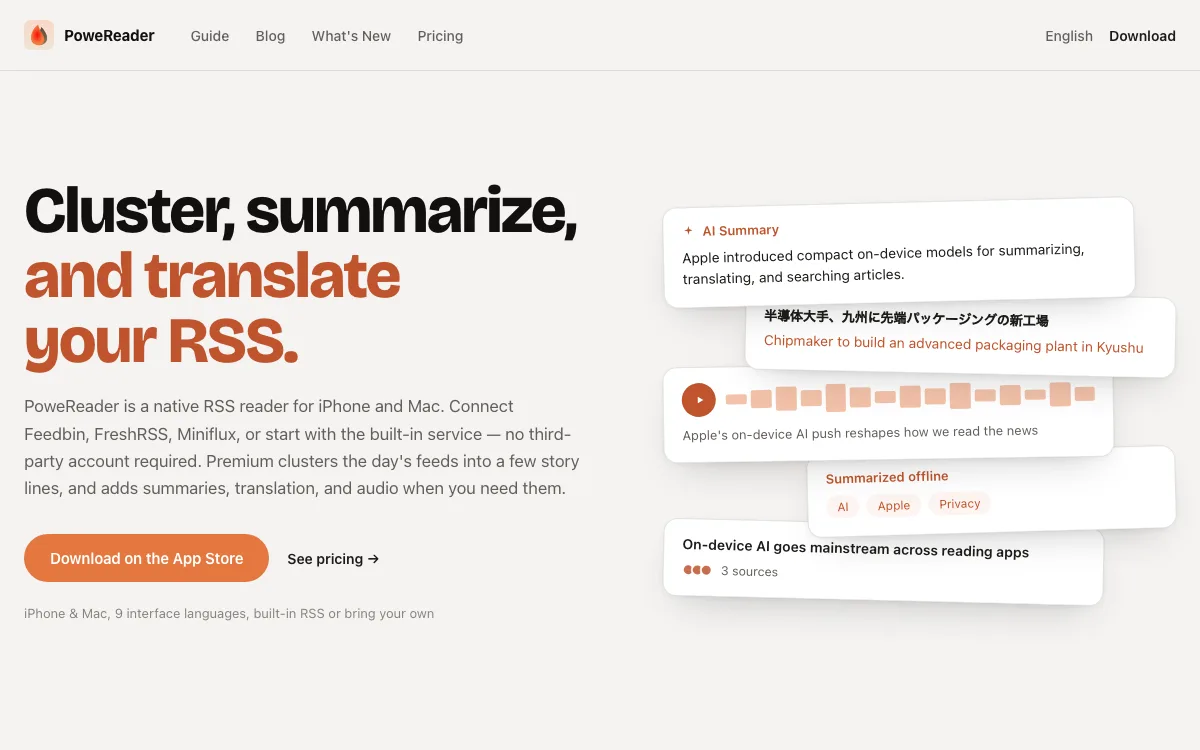This screenshot has width=1200, height=750.
Task: Open What's New in navigation
Action: (x=351, y=36)
